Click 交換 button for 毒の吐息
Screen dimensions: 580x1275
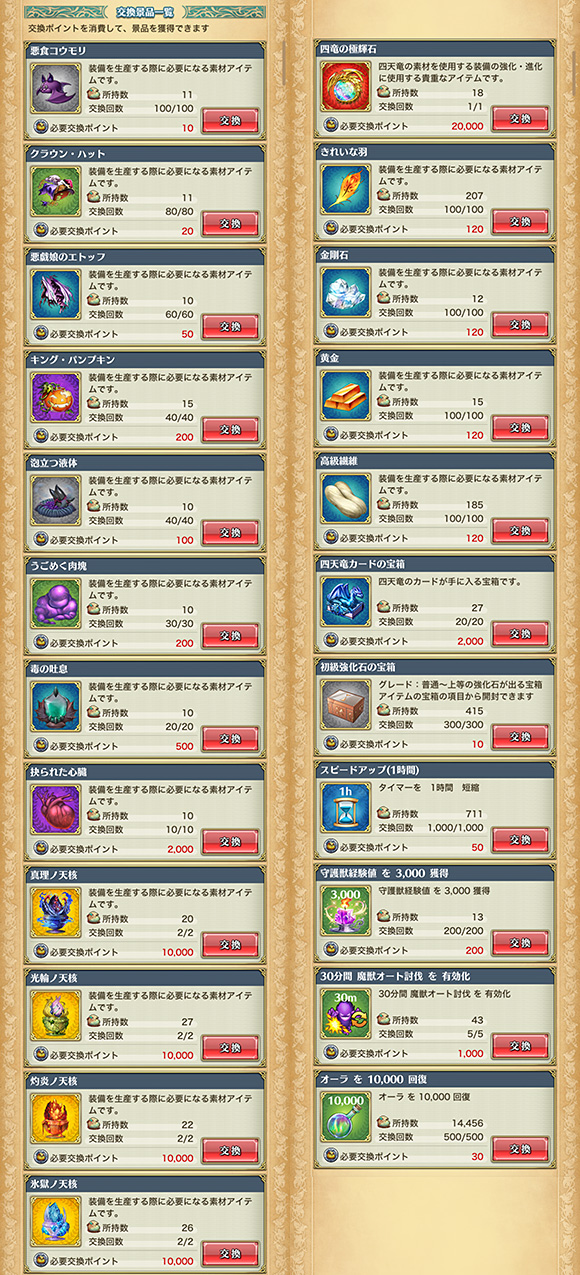pyautogui.click(x=230, y=739)
